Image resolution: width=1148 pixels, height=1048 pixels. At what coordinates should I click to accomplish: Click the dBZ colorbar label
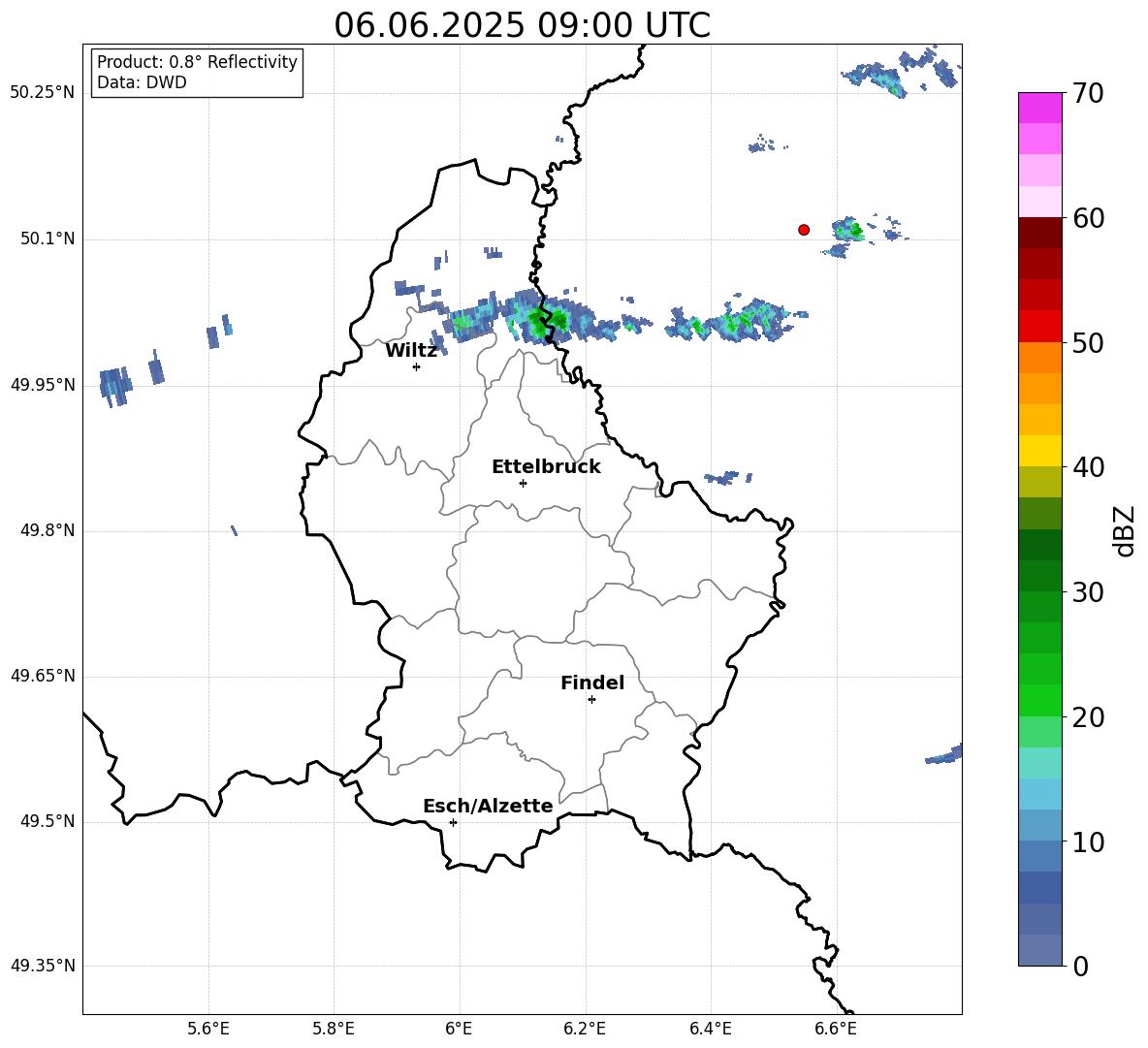tap(1124, 530)
